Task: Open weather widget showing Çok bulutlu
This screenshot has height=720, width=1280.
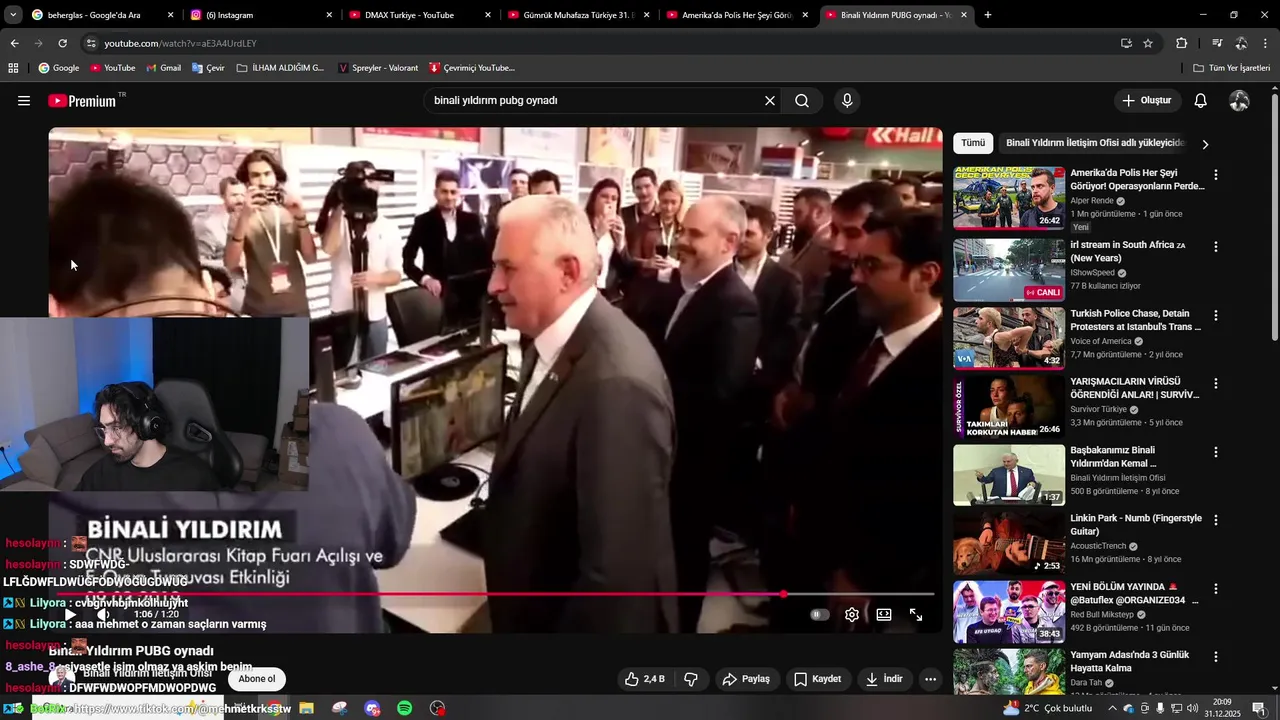Action: point(1050,708)
